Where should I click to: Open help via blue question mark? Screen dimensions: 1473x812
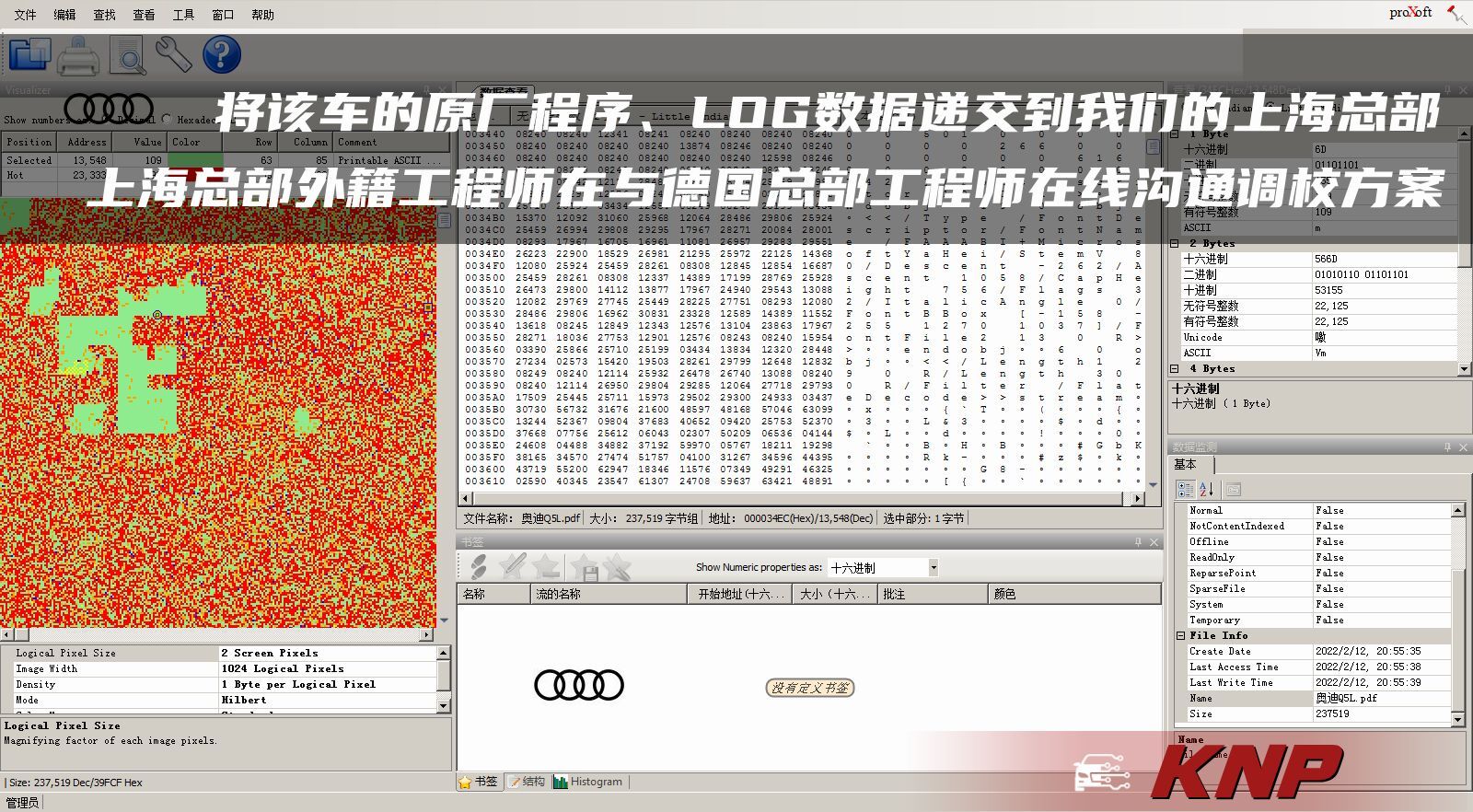point(221,55)
